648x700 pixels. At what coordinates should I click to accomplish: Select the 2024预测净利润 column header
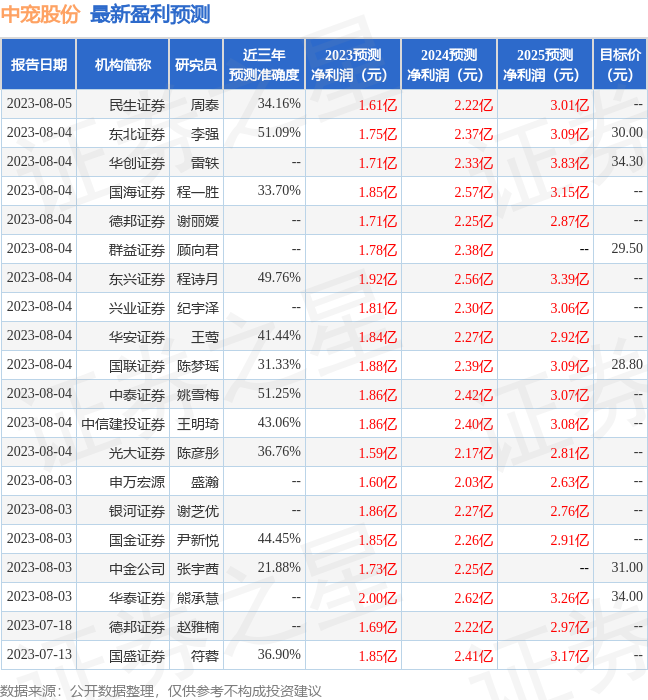[x=449, y=65]
